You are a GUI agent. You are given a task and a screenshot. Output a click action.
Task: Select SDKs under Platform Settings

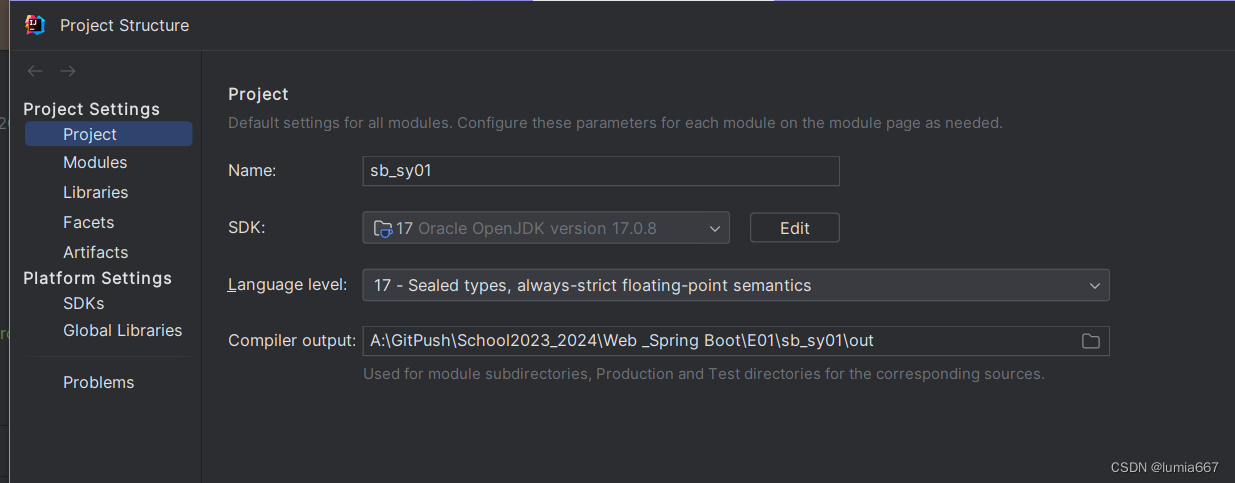click(83, 303)
